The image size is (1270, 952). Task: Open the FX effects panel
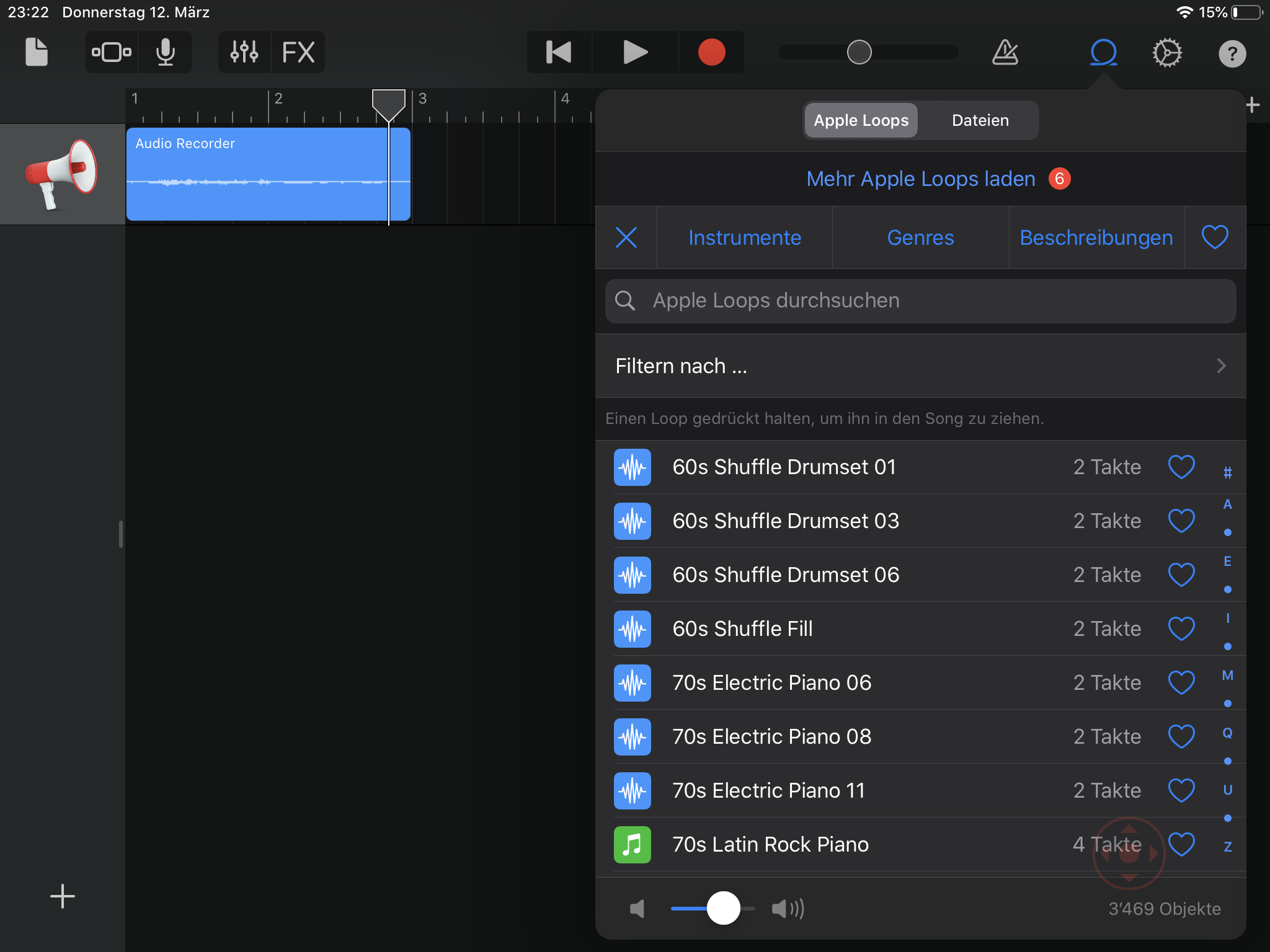[x=298, y=52]
